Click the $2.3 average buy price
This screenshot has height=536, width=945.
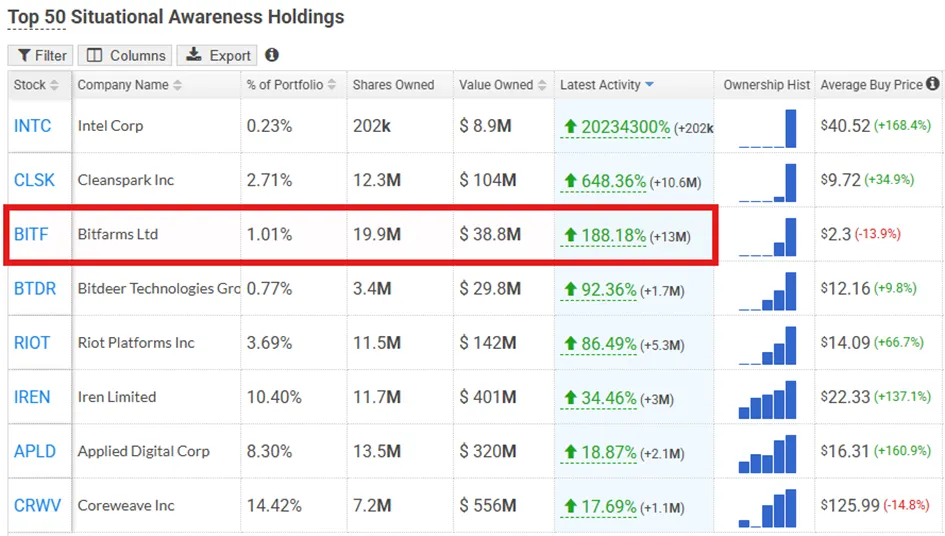(836, 235)
